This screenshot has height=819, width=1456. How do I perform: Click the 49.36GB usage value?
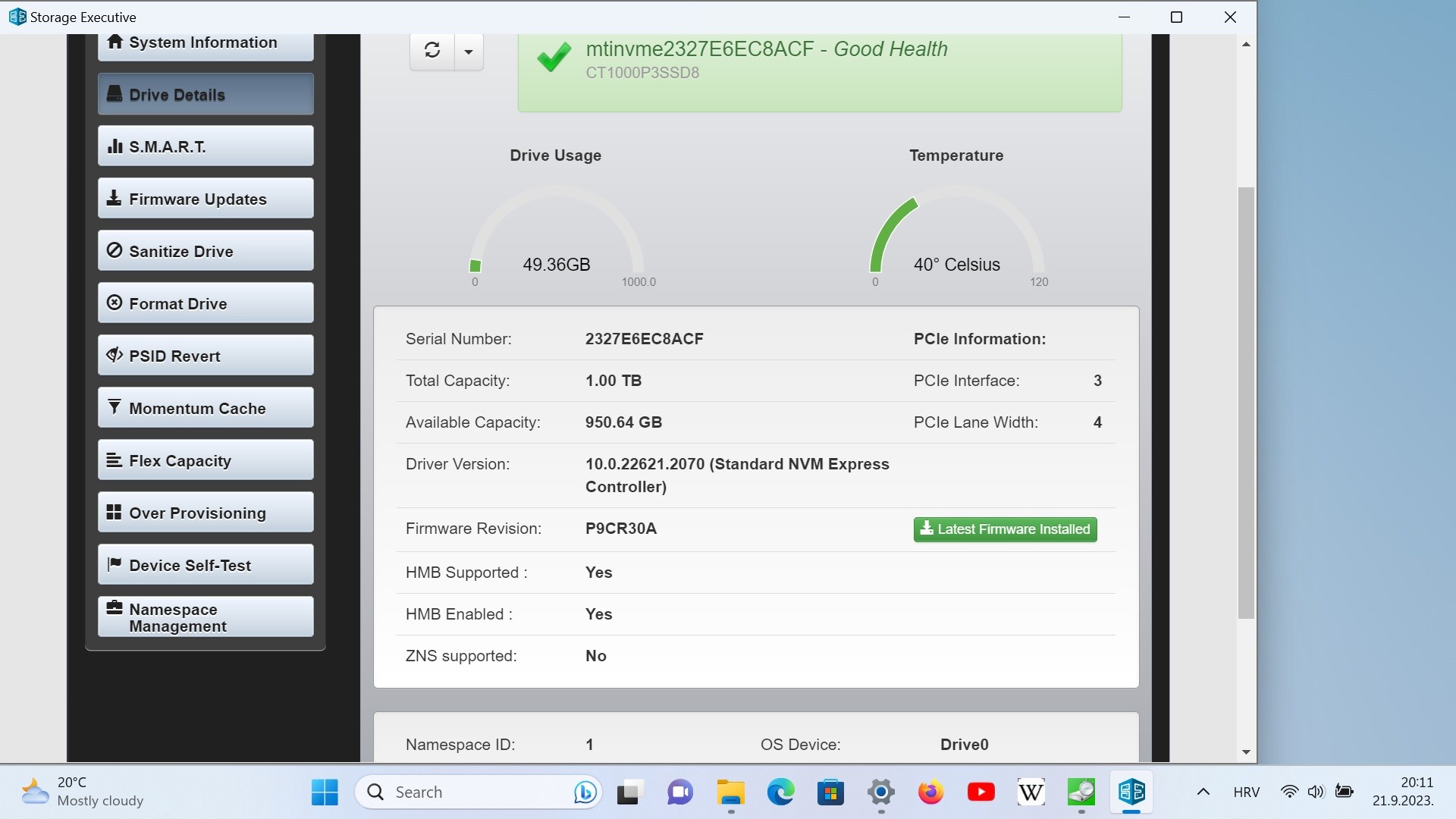(x=556, y=265)
